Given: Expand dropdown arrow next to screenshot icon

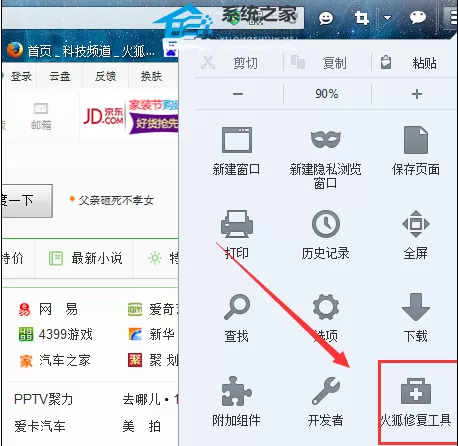Looking at the screenshot, I should click(387, 18).
